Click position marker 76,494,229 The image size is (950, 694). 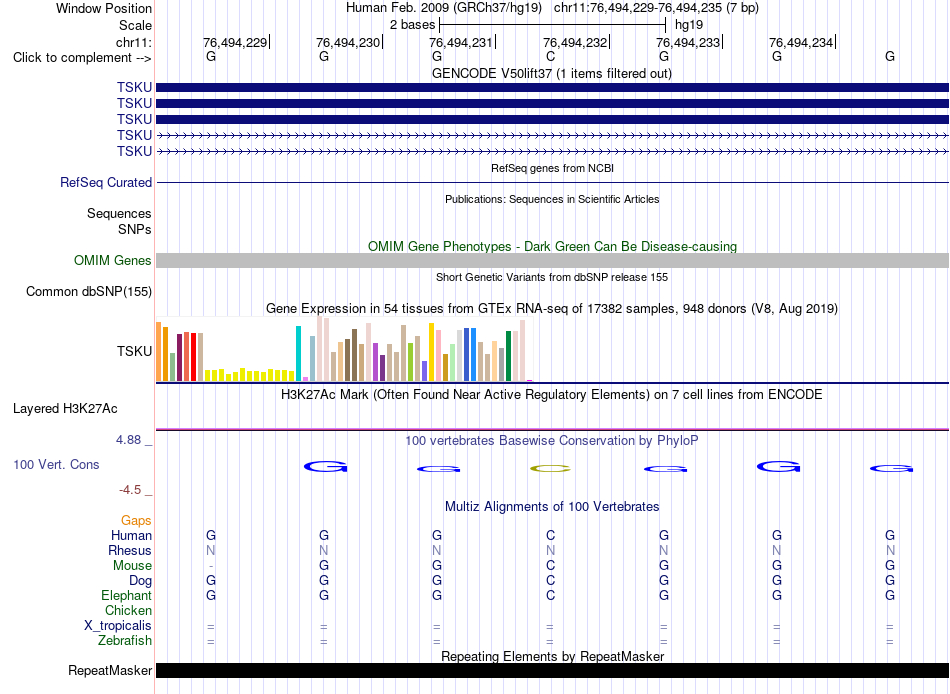click(235, 42)
